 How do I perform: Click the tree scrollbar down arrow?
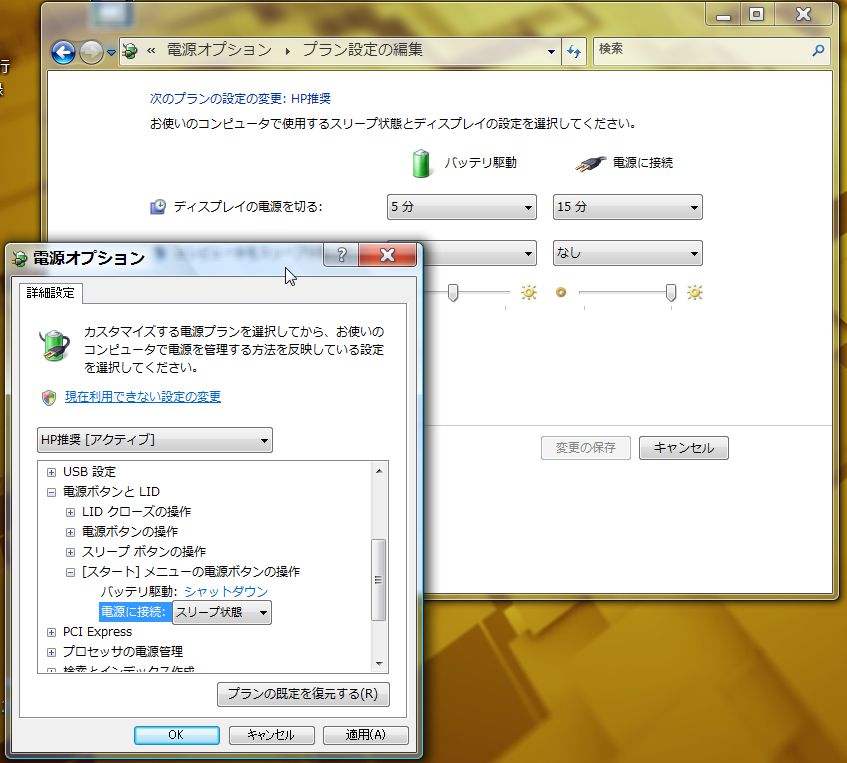(x=379, y=664)
